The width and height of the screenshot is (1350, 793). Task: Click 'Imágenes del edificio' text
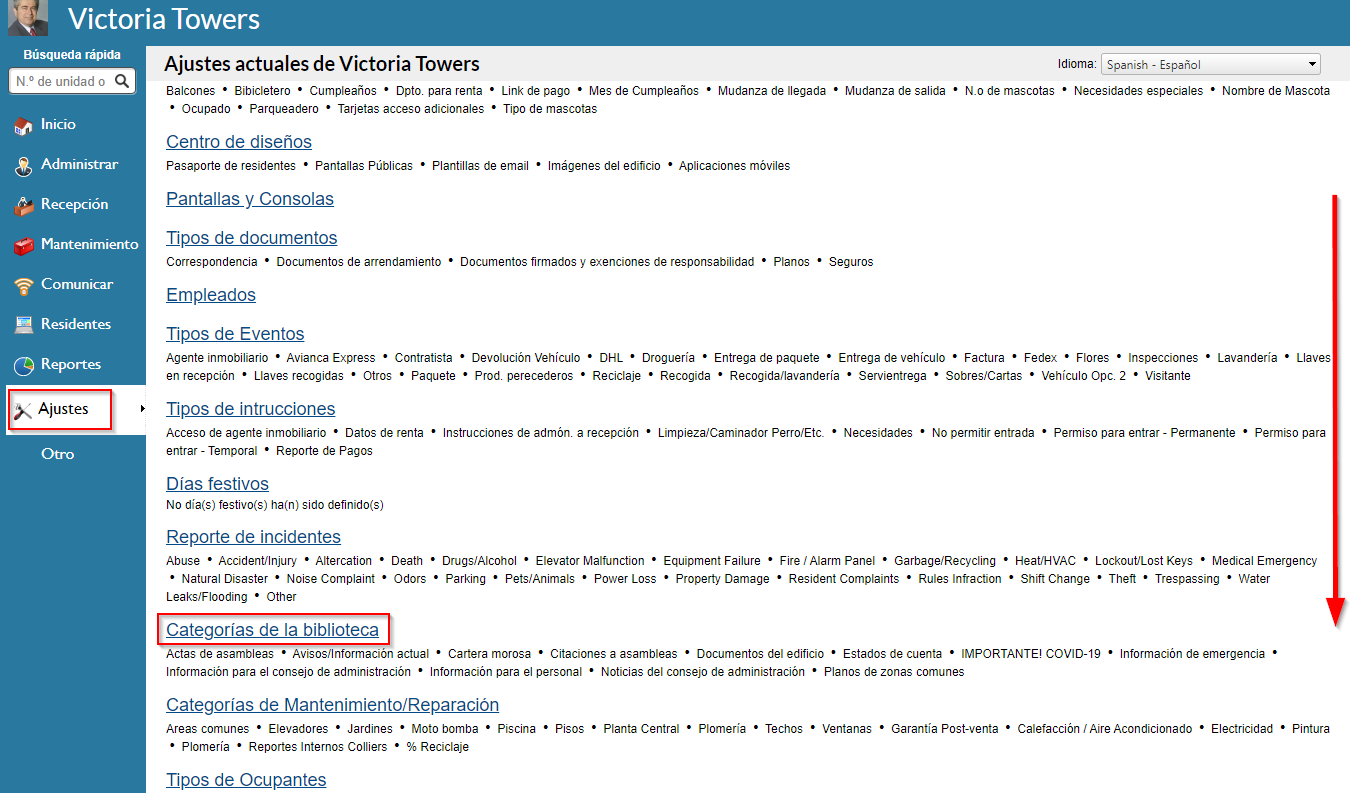pyautogui.click(x=604, y=166)
